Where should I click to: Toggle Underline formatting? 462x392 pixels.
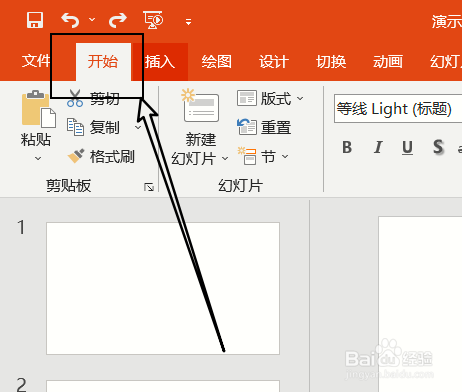407,147
